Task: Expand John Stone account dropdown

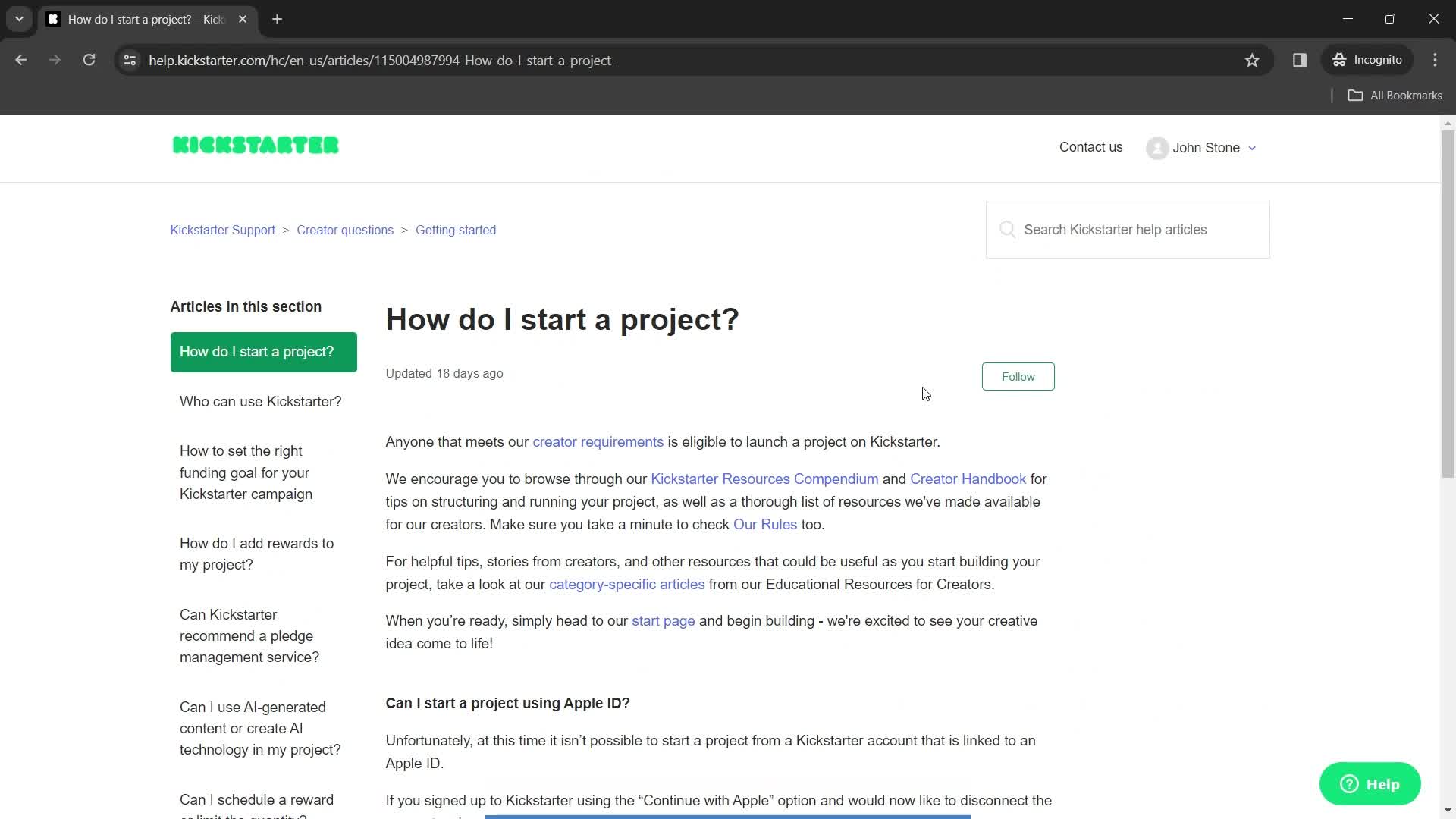Action: [1252, 148]
